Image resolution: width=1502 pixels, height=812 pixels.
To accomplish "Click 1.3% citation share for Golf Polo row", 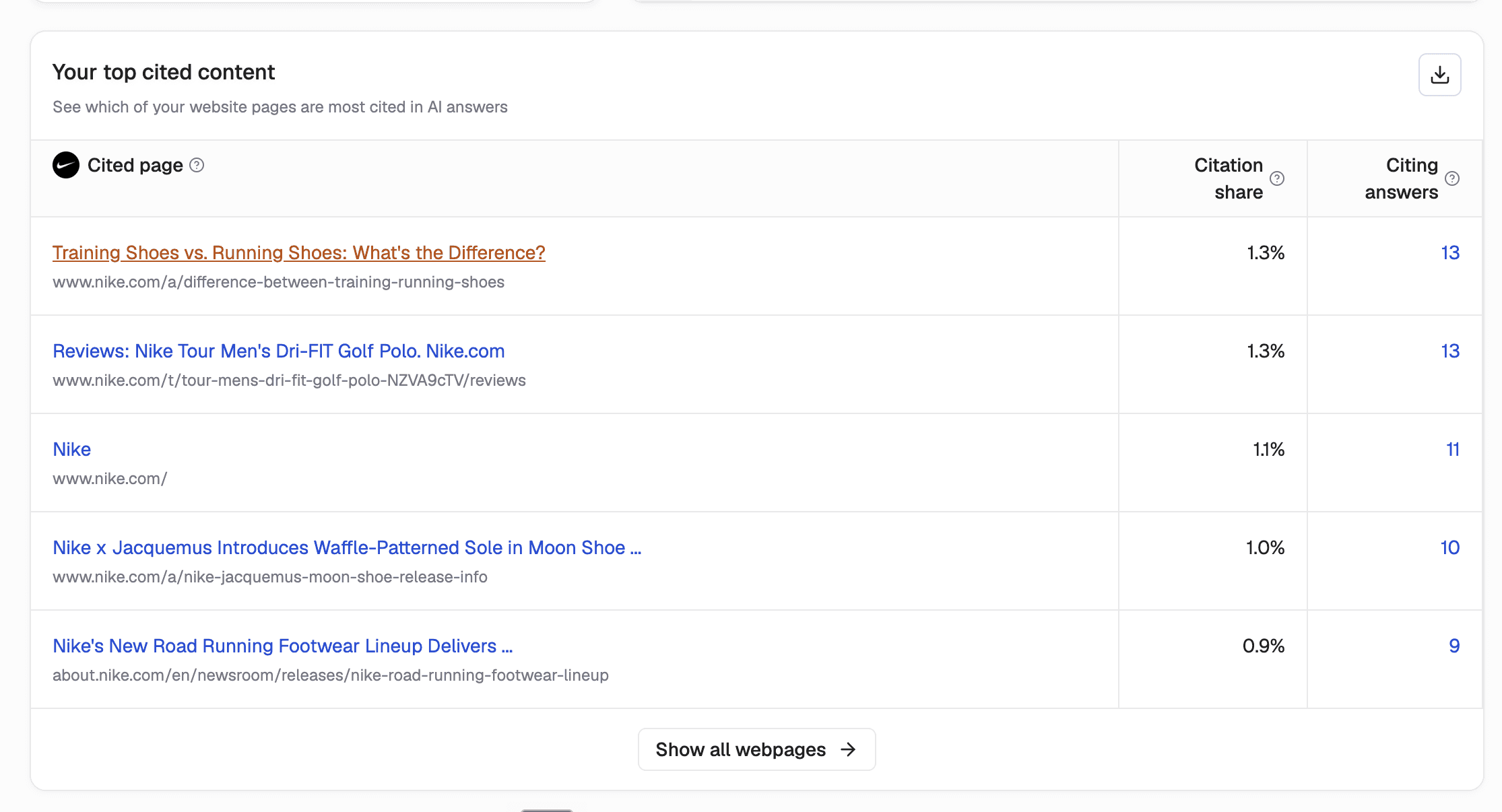I will 1266,351.
